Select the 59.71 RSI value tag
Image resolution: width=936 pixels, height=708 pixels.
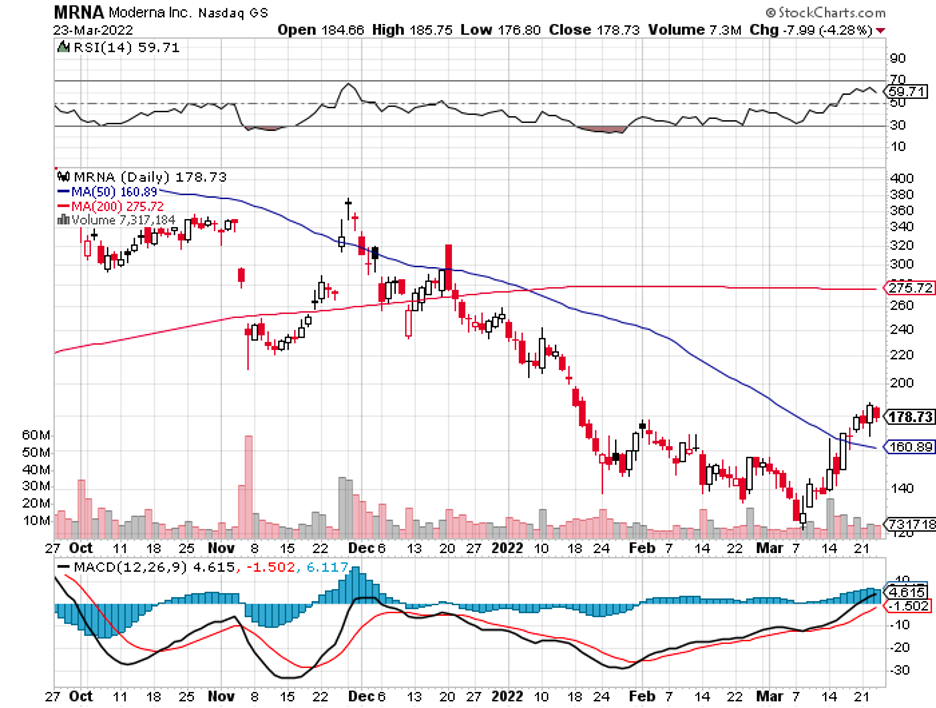tap(909, 90)
